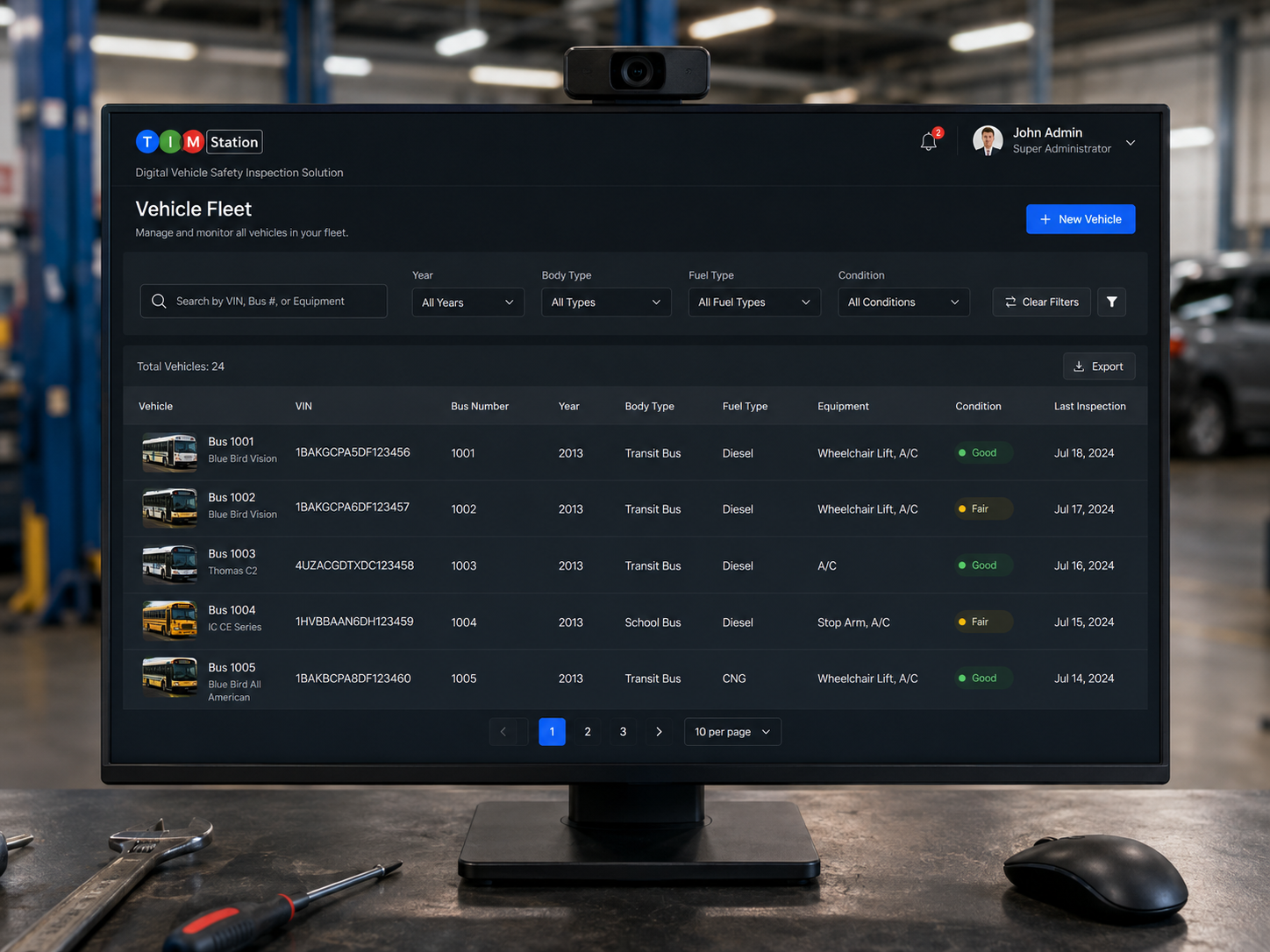
Task: Open the Body Type All Types dropdown
Action: pos(606,302)
